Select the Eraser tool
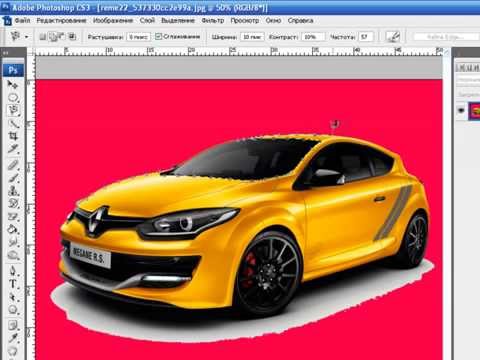The width and height of the screenshot is (480, 360). [x=13, y=217]
